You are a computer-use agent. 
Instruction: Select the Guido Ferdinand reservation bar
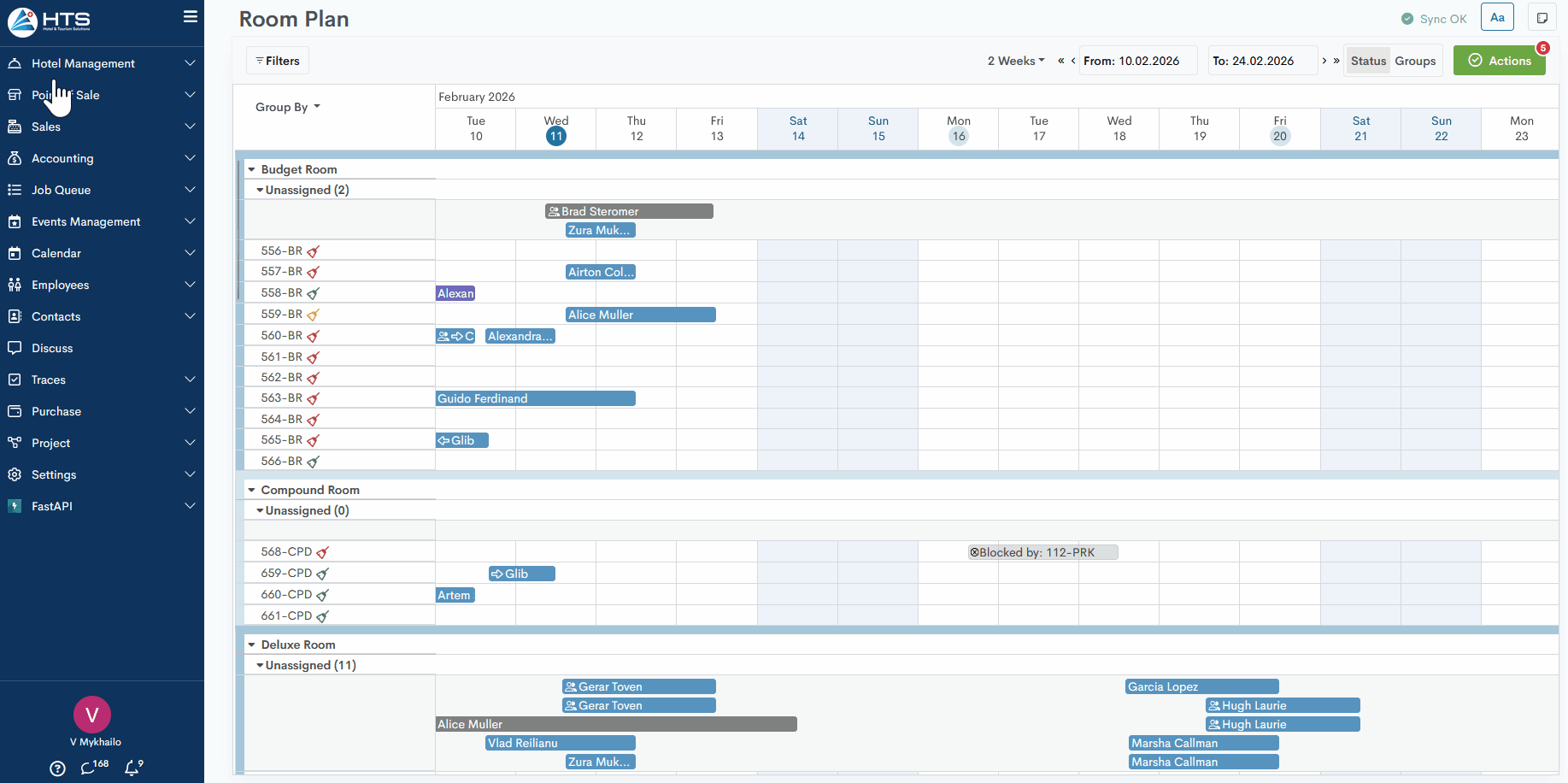535,398
